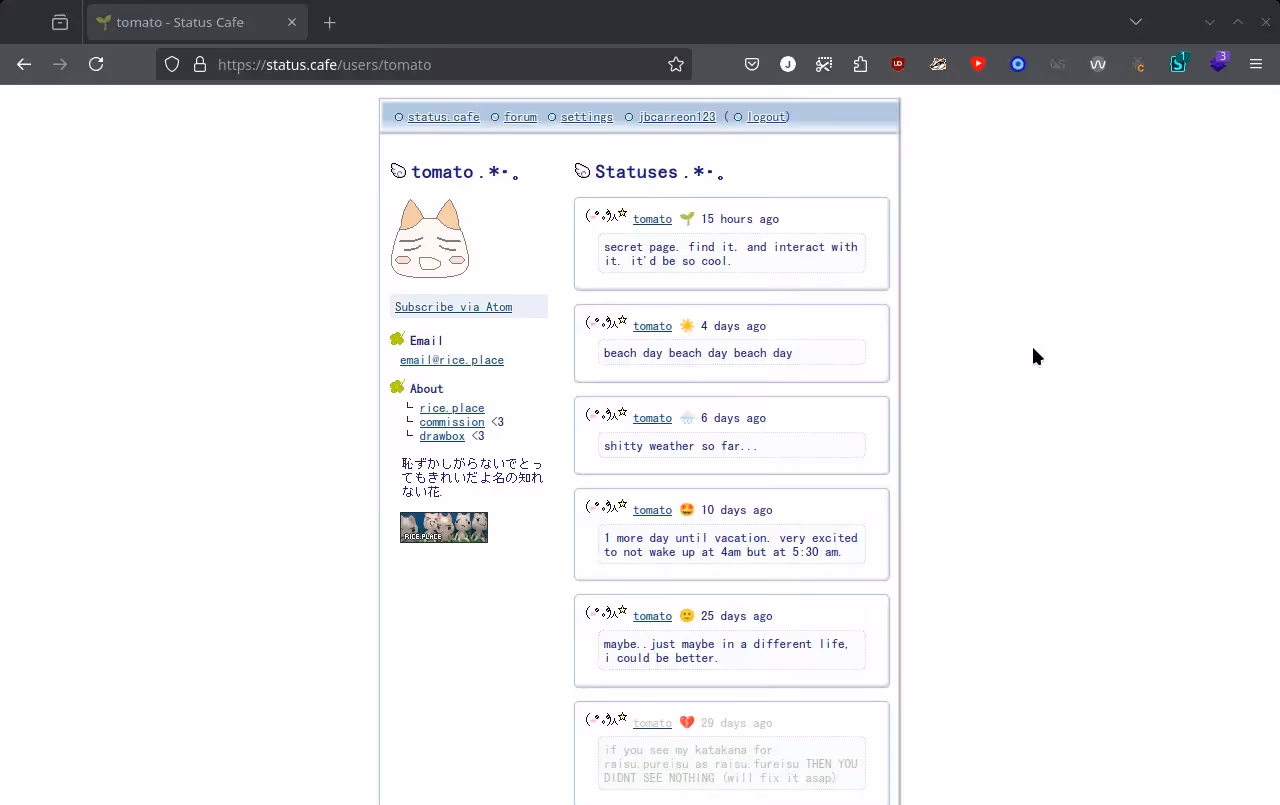Reload the status.cafe page
This screenshot has width=1280, height=805.
click(x=96, y=64)
